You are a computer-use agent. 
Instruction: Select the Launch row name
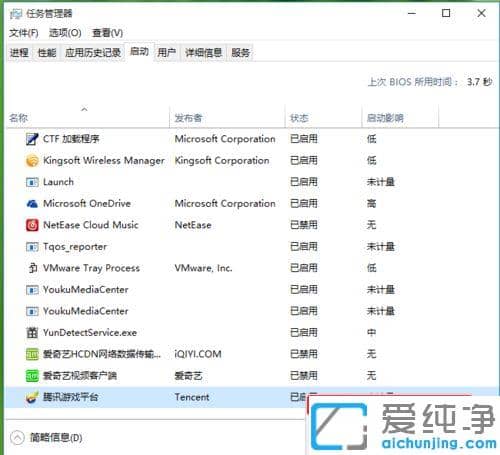pyautogui.click(x=58, y=182)
